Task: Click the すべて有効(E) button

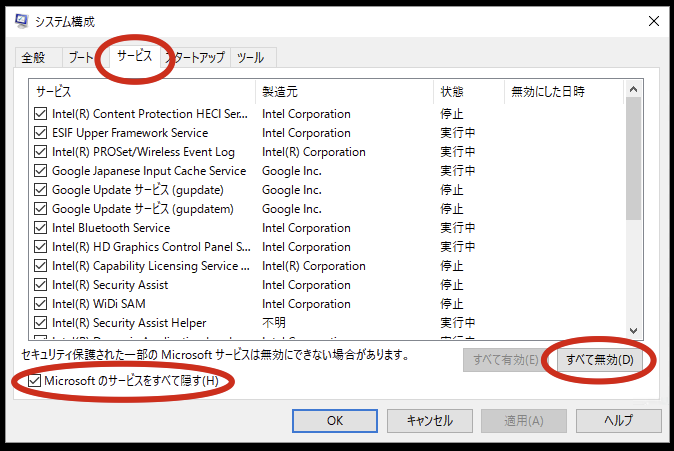Action: (x=506, y=360)
